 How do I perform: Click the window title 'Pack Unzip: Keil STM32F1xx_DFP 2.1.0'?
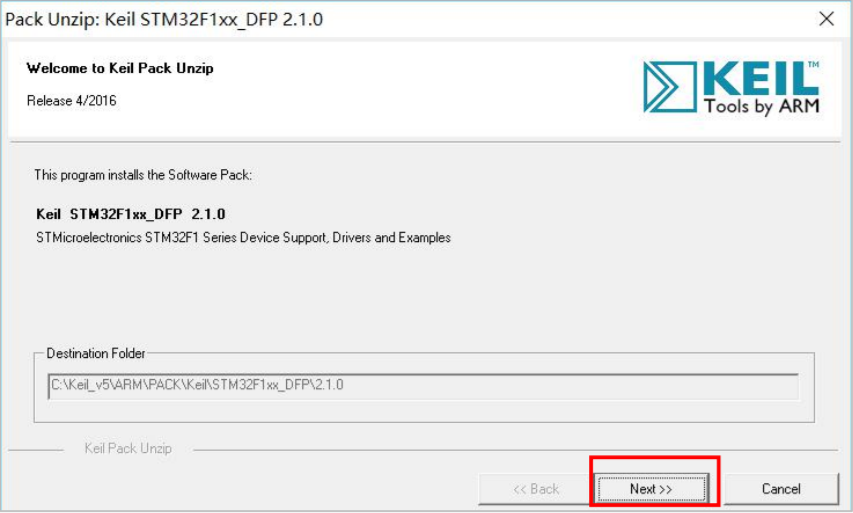click(164, 19)
